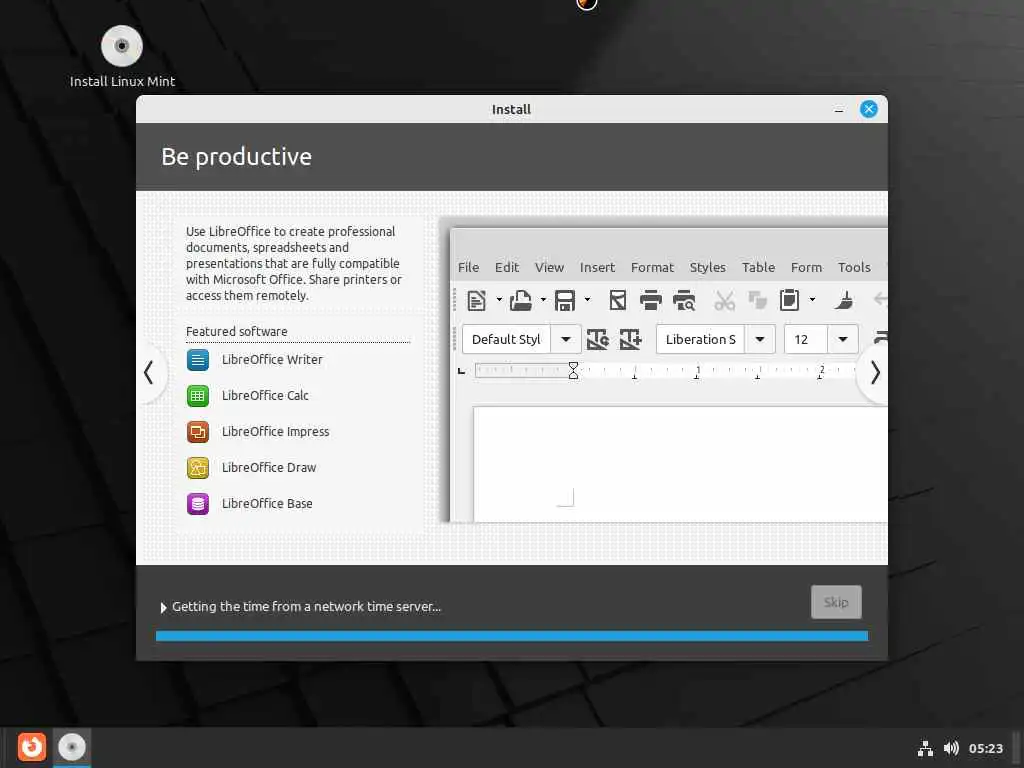Open the View menu
The height and width of the screenshot is (768, 1024).
(x=549, y=268)
